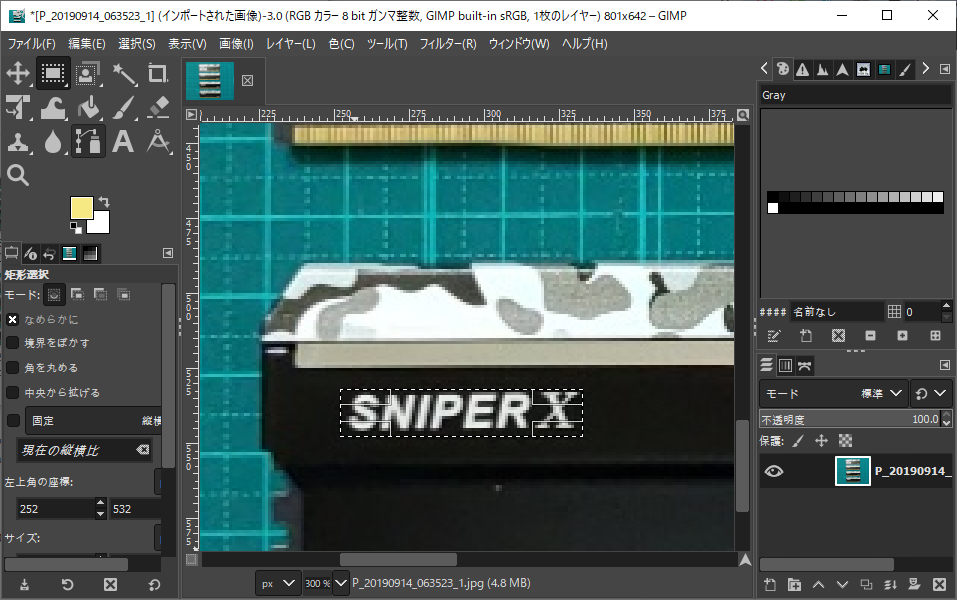Viewport: 957px width, 600px height.
Task: Open the フィルター(R) menu
Action: pos(448,44)
